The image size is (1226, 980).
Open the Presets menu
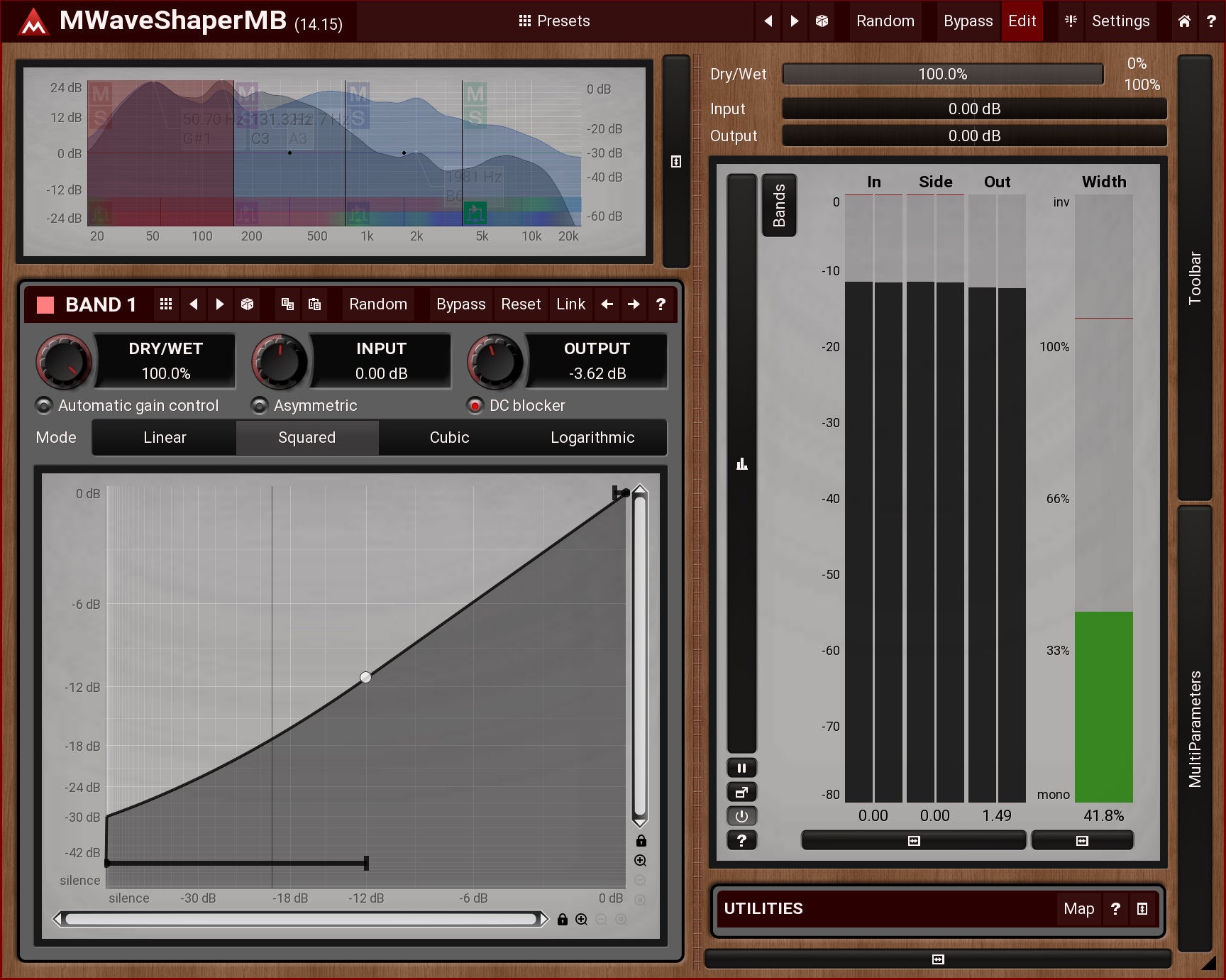pyautogui.click(x=554, y=21)
